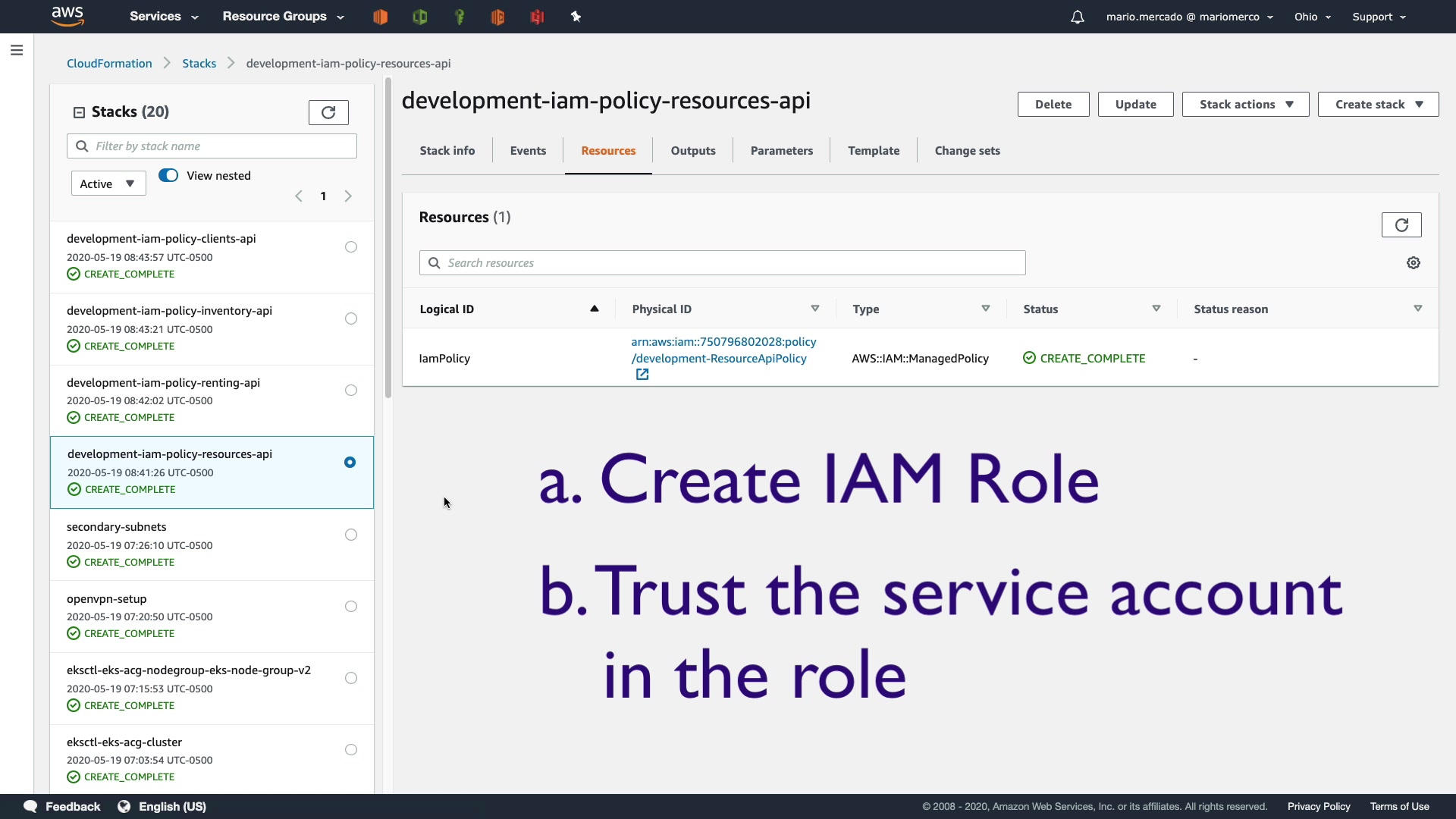Go to Stacks breadcrumb link
The height and width of the screenshot is (819, 1456).
[x=199, y=64]
